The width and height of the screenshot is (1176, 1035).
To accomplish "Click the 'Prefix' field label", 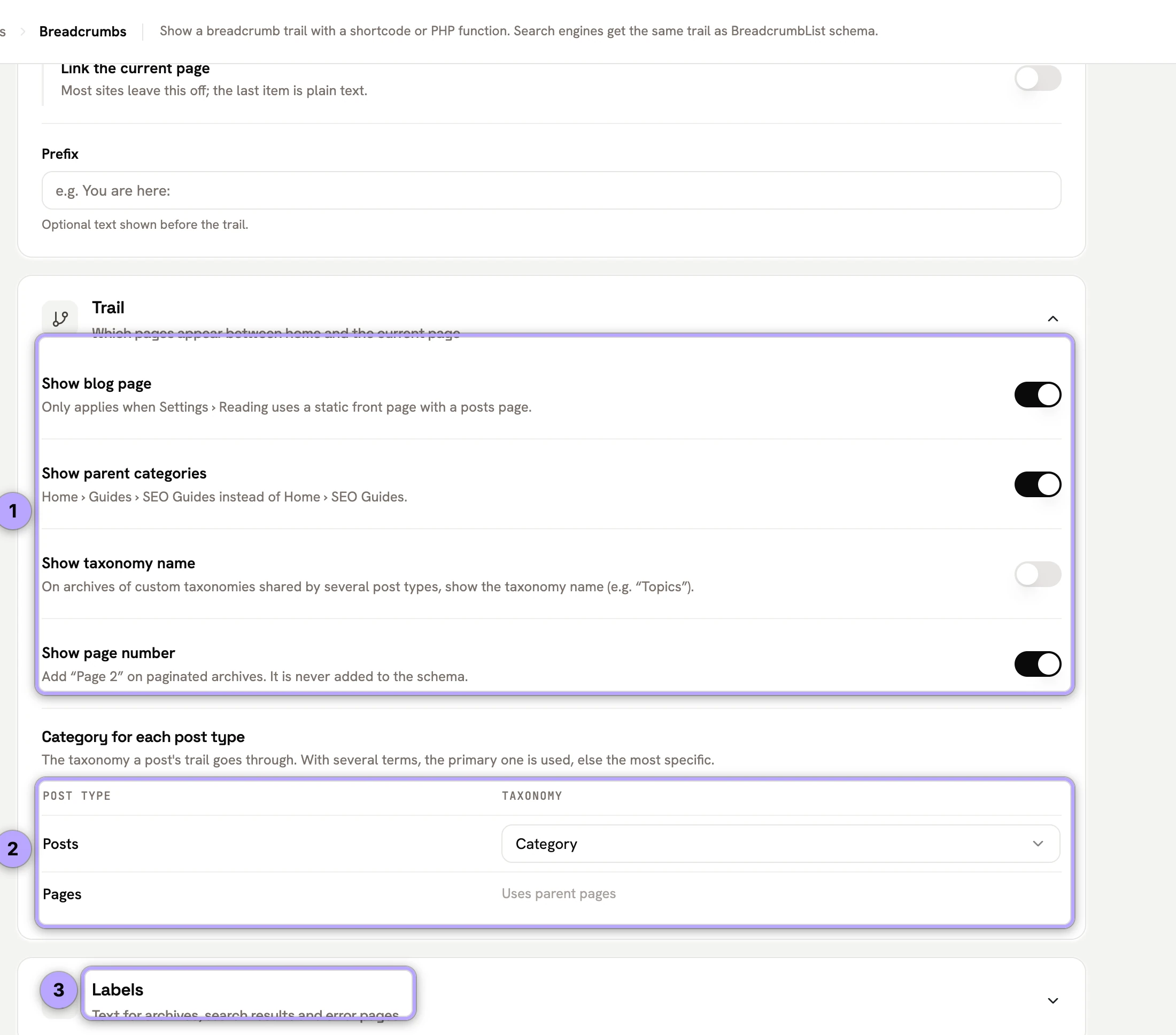I will tap(60, 154).
